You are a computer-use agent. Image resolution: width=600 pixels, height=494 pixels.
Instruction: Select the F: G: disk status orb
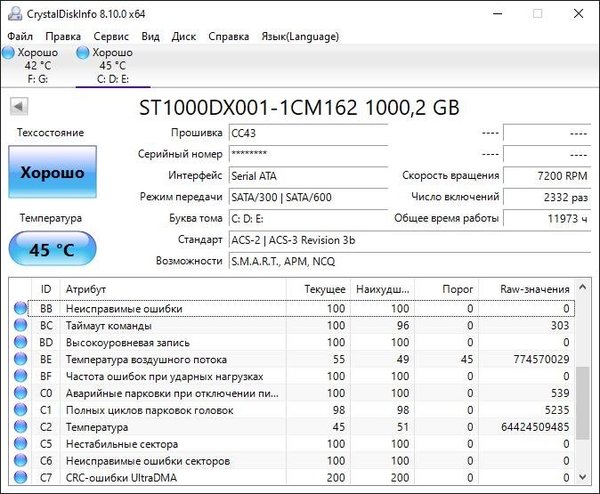point(8,52)
